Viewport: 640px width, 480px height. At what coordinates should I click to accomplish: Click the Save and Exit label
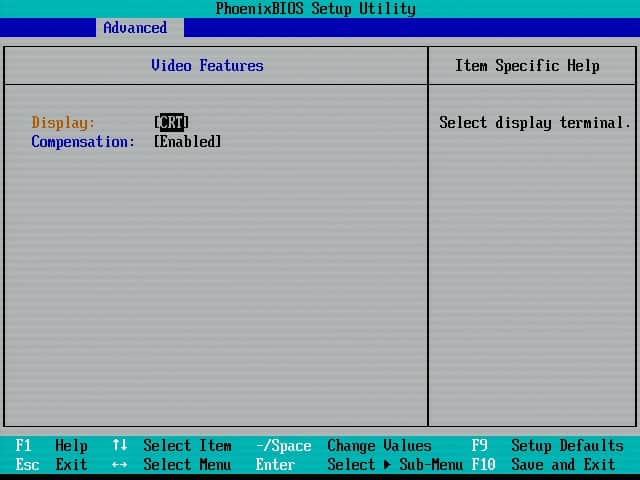pos(564,464)
